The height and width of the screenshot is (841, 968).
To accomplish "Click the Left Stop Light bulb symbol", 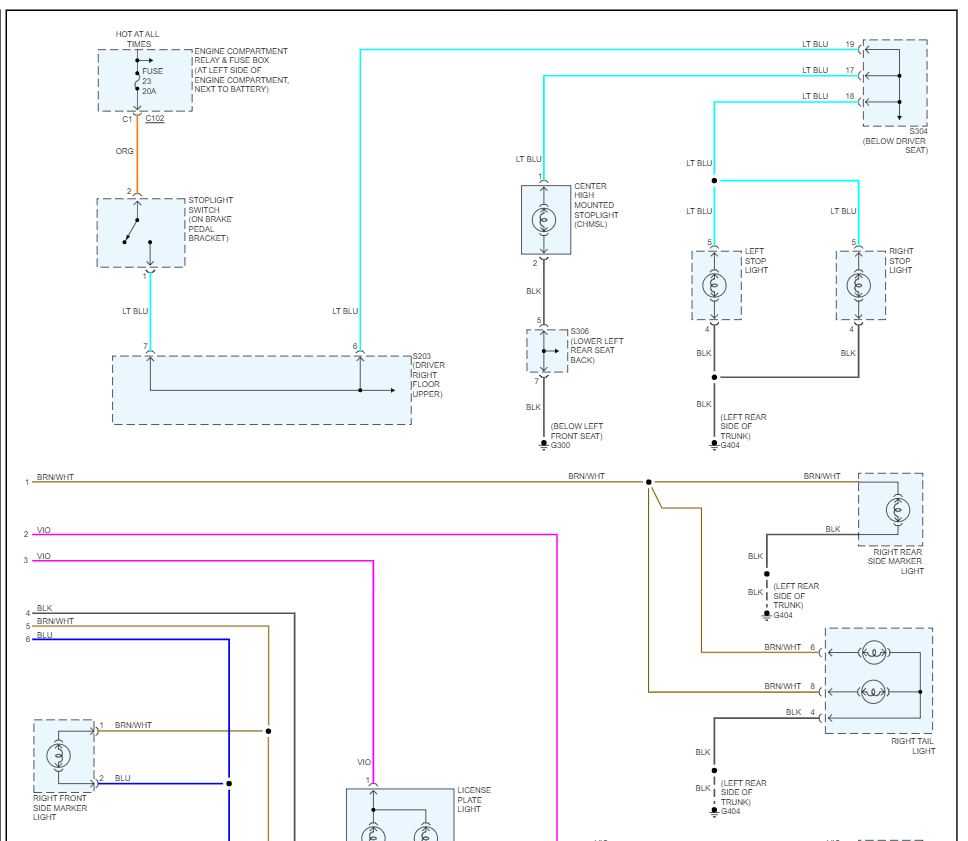I will point(714,285).
